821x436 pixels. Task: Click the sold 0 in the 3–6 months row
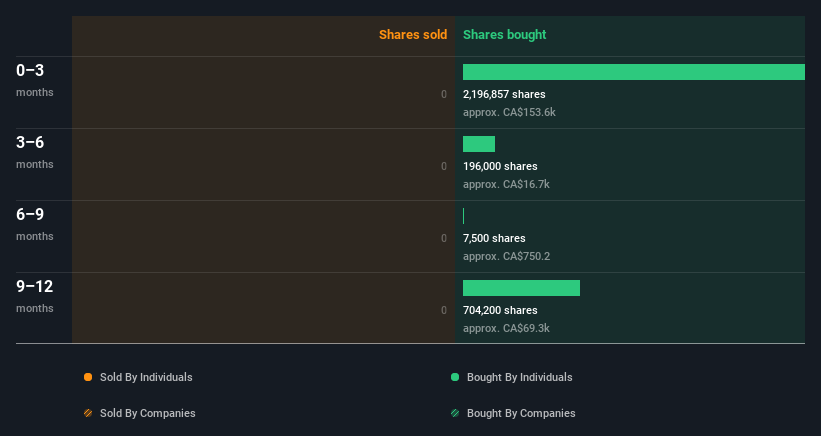click(444, 166)
